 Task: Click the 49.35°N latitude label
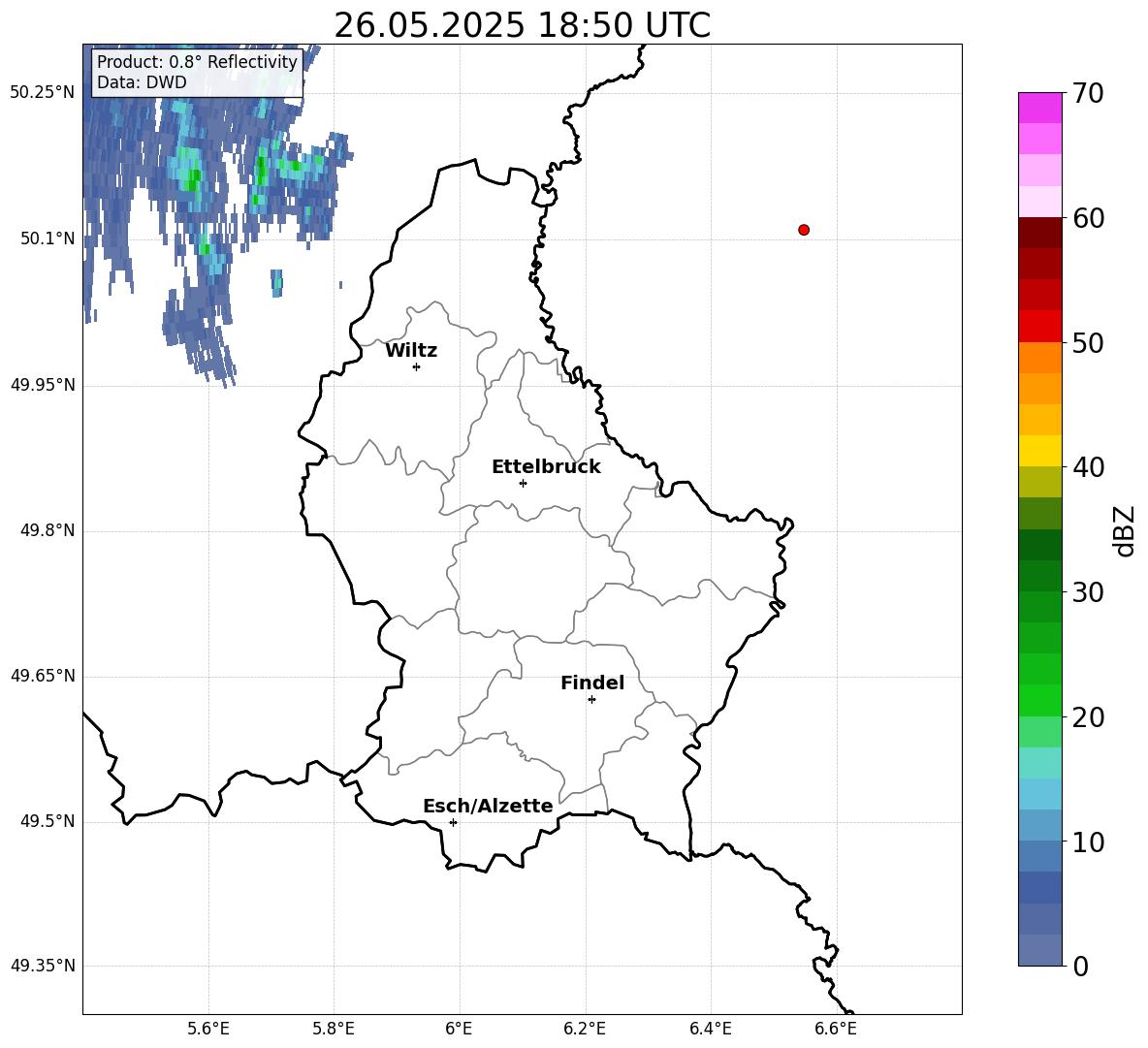pyautogui.click(x=43, y=966)
